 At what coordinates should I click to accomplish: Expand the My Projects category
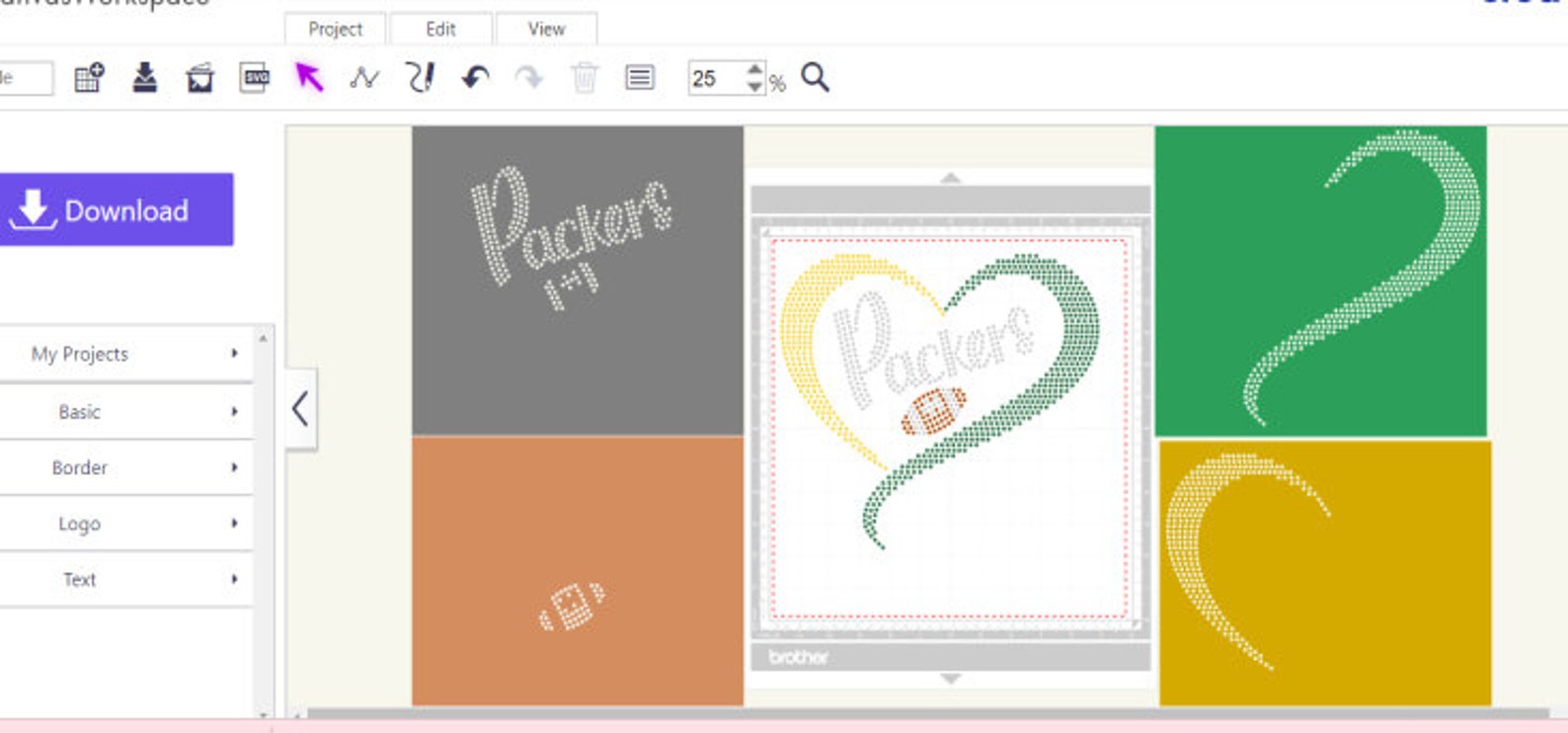tap(126, 354)
